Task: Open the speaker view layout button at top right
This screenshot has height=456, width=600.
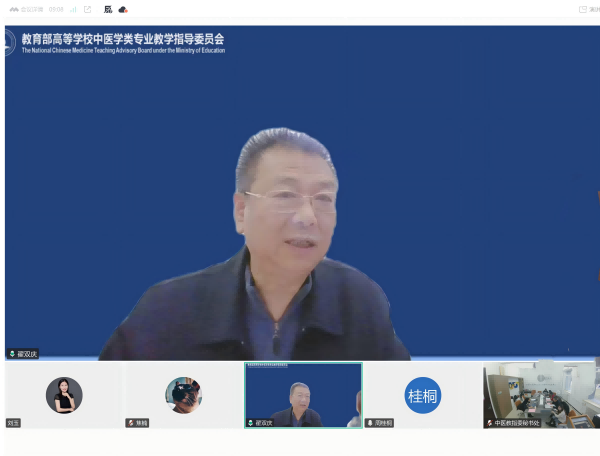Action: (589, 10)
